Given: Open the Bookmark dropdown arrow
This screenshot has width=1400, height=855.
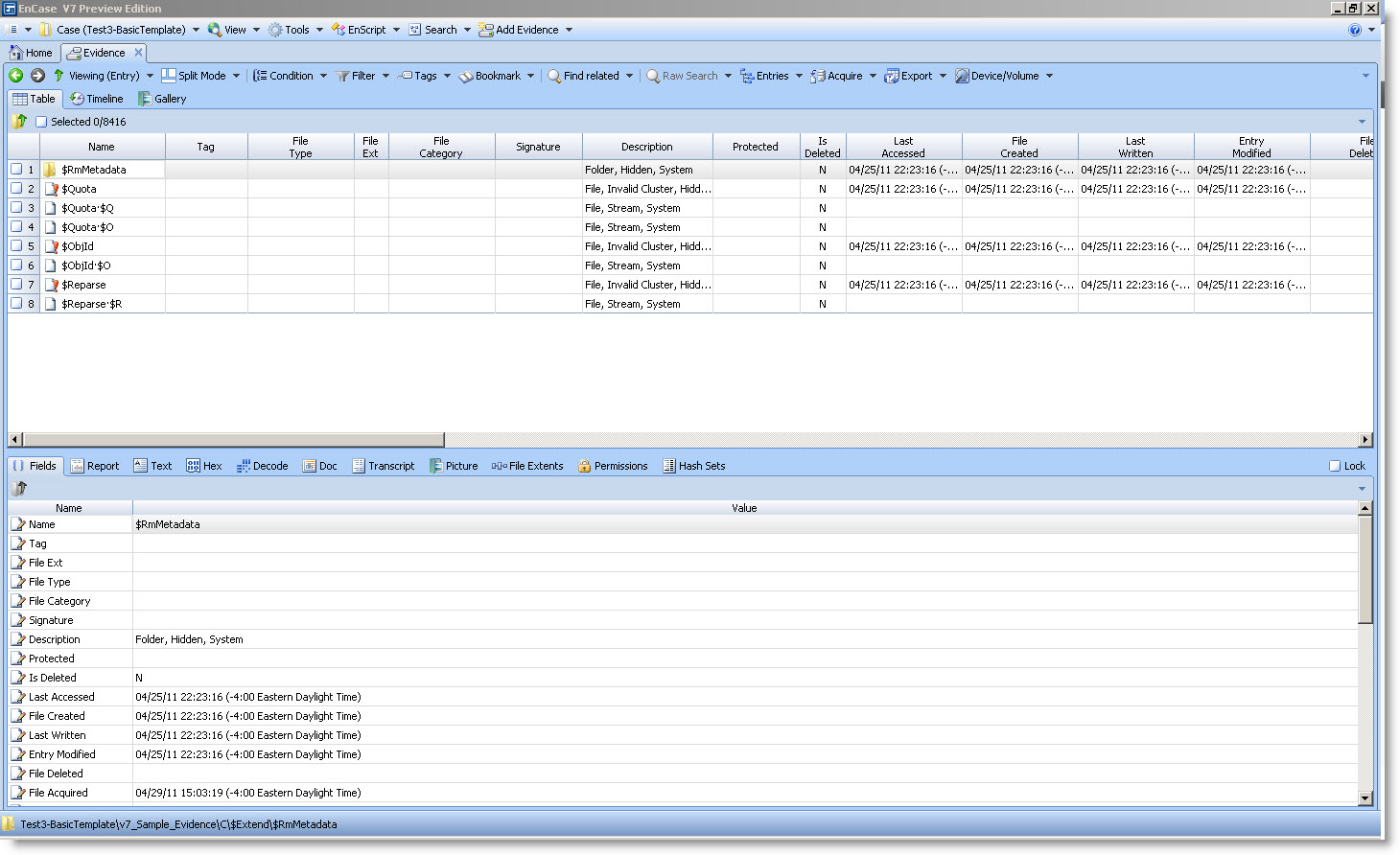Looking at the screenshot, I should [530, 76].
